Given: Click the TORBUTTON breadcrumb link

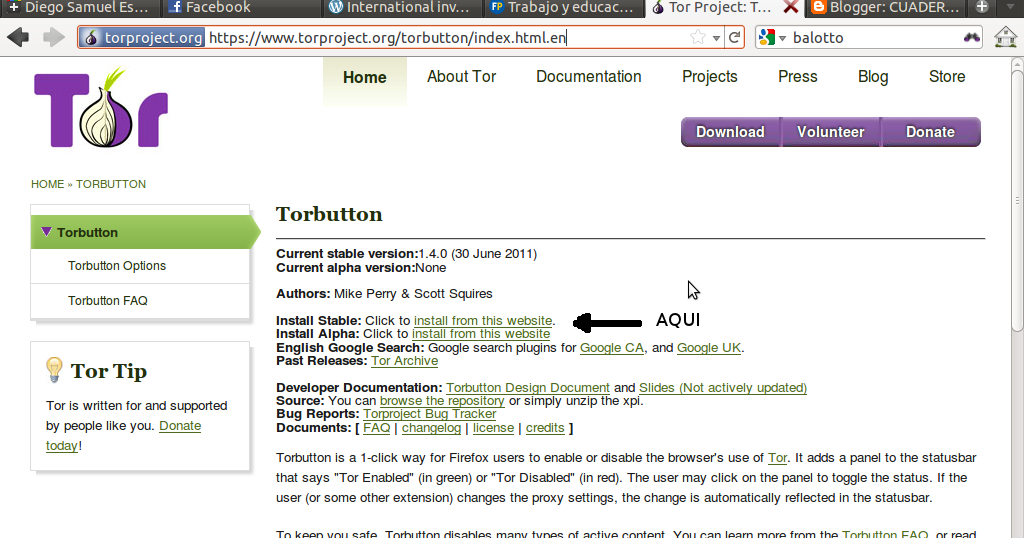Looking at the screenshot, I should click(x=111, y=184).
